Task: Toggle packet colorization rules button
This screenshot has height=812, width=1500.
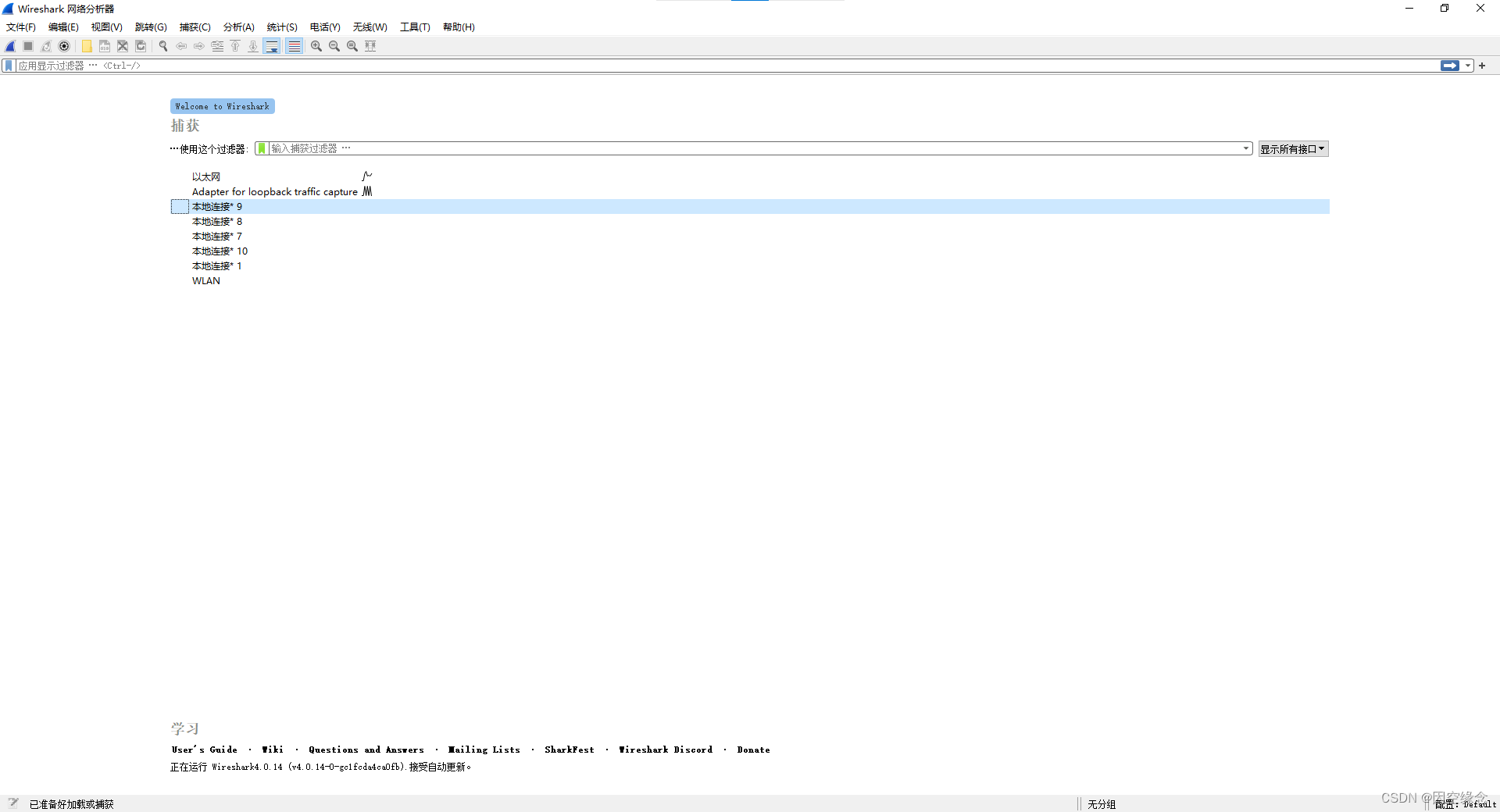Action: pyautogui.click(x=294, y=46)
